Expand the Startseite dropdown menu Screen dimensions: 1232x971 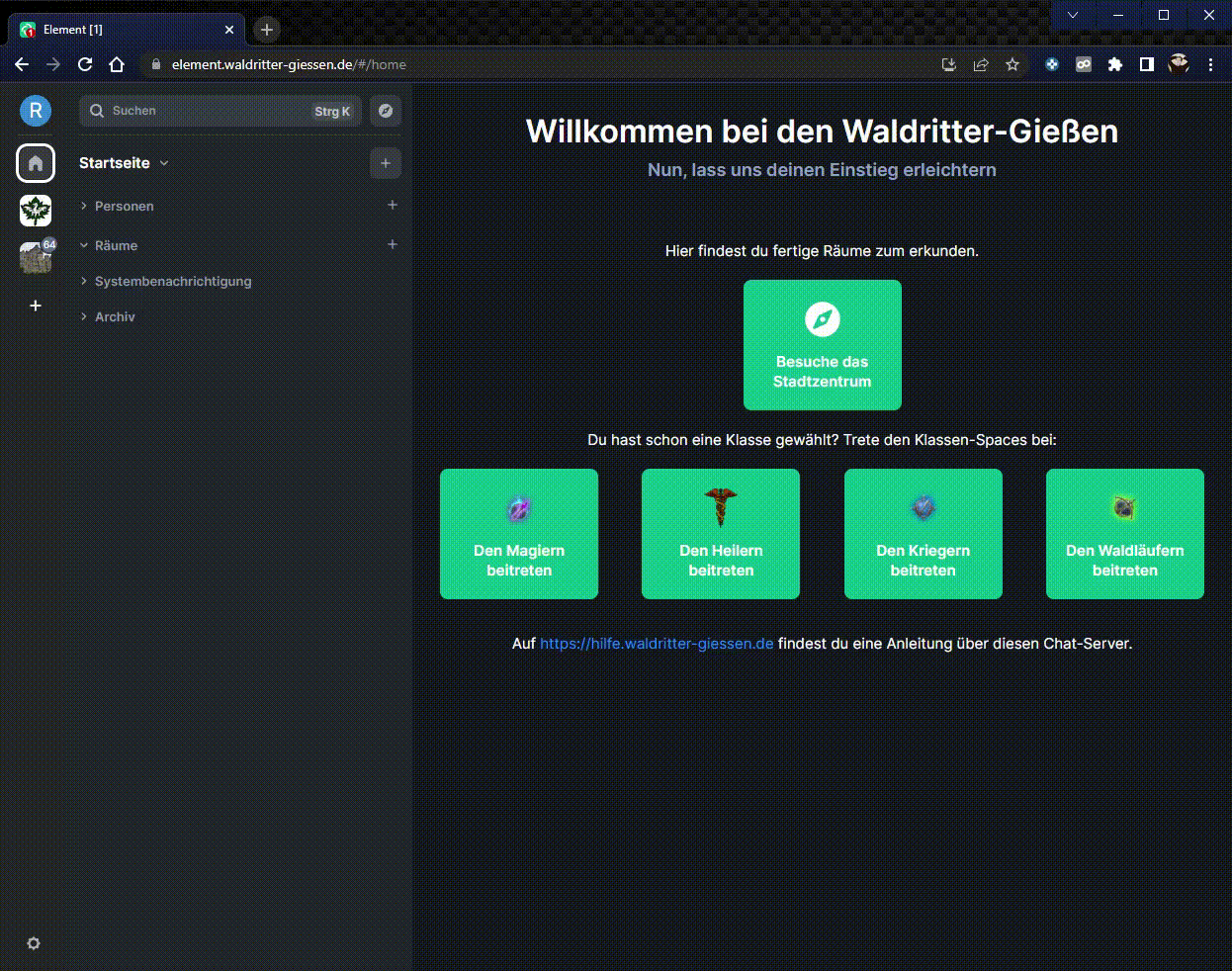[164, 163]
